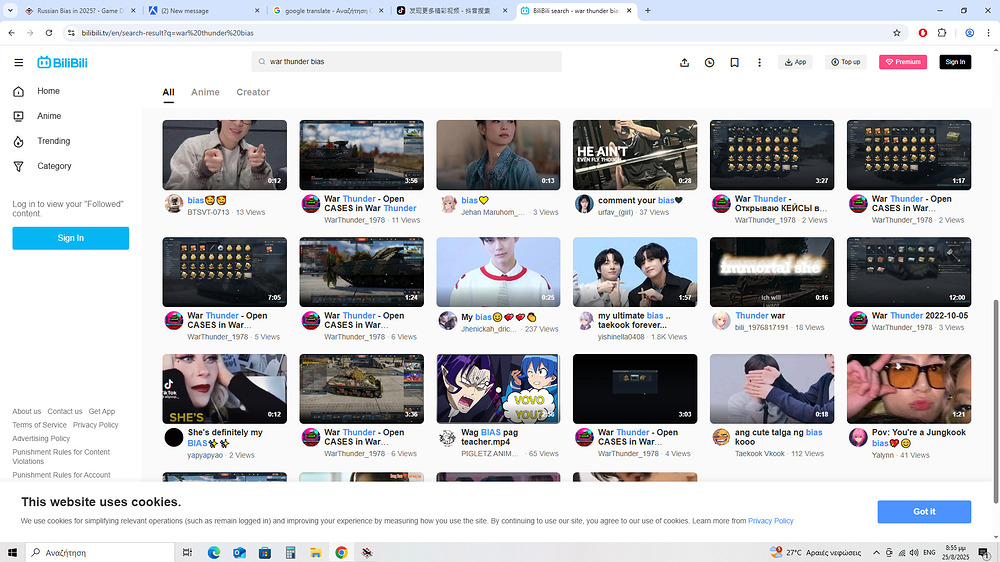
Task: Click BTSVT-0713 channel avatar
Action: click(x=173, y=203)
